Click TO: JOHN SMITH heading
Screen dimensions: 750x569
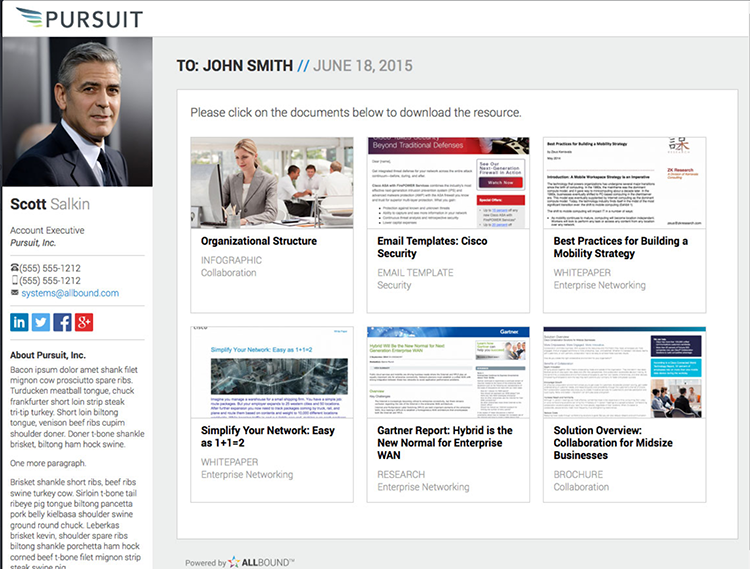[234, 66]
